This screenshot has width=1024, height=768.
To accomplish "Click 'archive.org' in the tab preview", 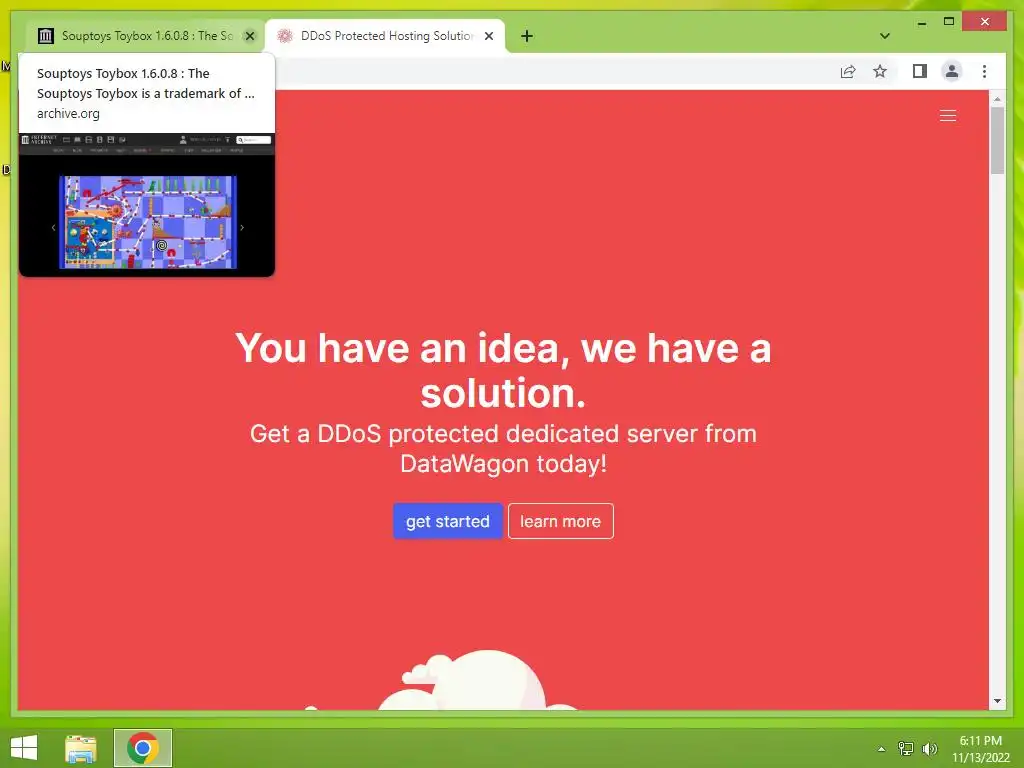I will click(x=69, y=114).
